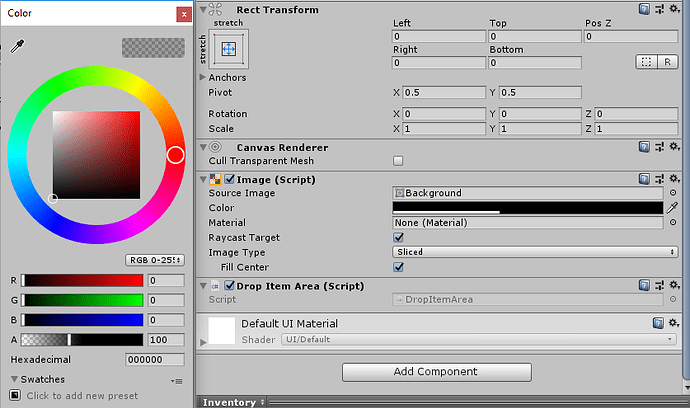
Task: Open help for Default UI Material
Action: pos(658,323)
